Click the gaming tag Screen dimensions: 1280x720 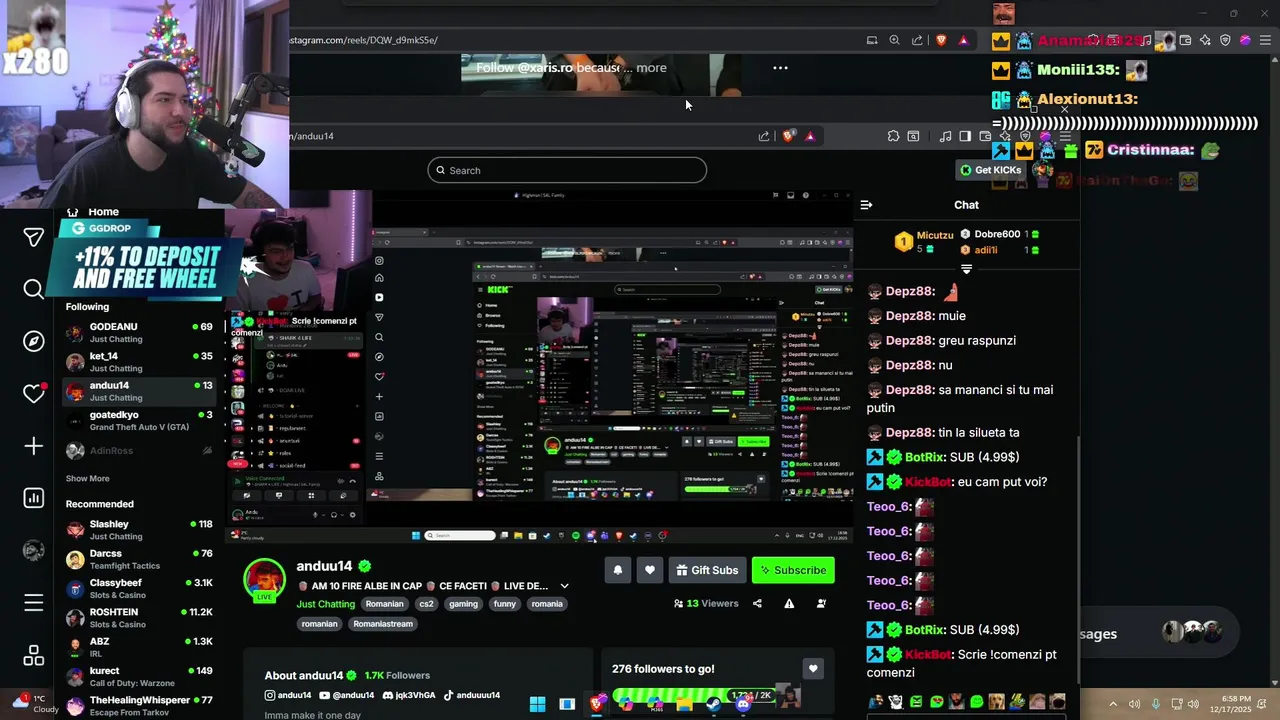[463, 604]
